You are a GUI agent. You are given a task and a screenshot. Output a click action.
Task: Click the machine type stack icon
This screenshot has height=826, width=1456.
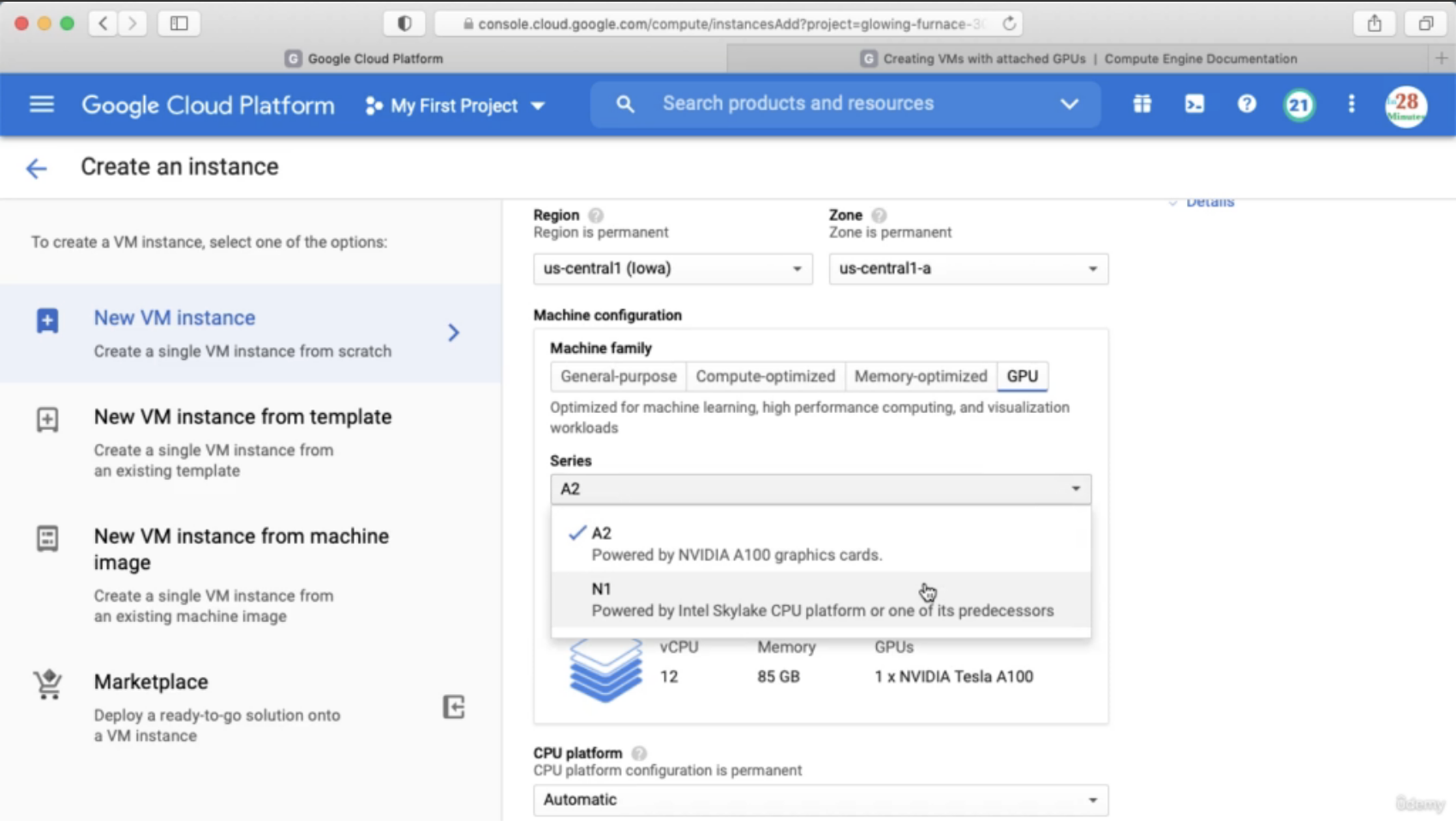(x=606, y=670)
